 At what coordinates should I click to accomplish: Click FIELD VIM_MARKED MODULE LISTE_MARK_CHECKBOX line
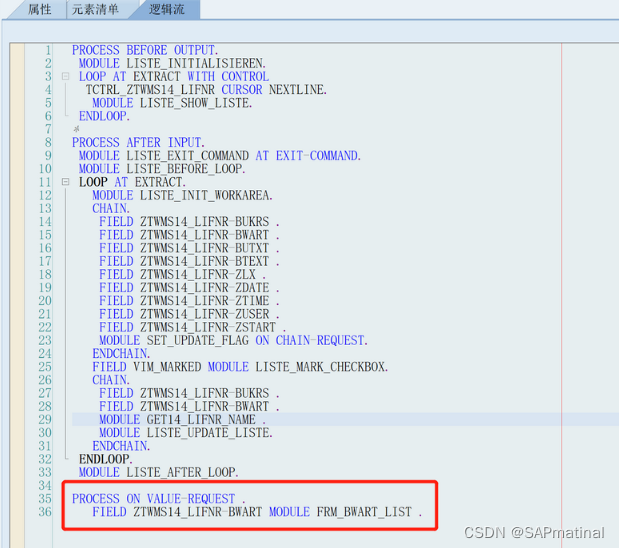(x=240, y=367)
